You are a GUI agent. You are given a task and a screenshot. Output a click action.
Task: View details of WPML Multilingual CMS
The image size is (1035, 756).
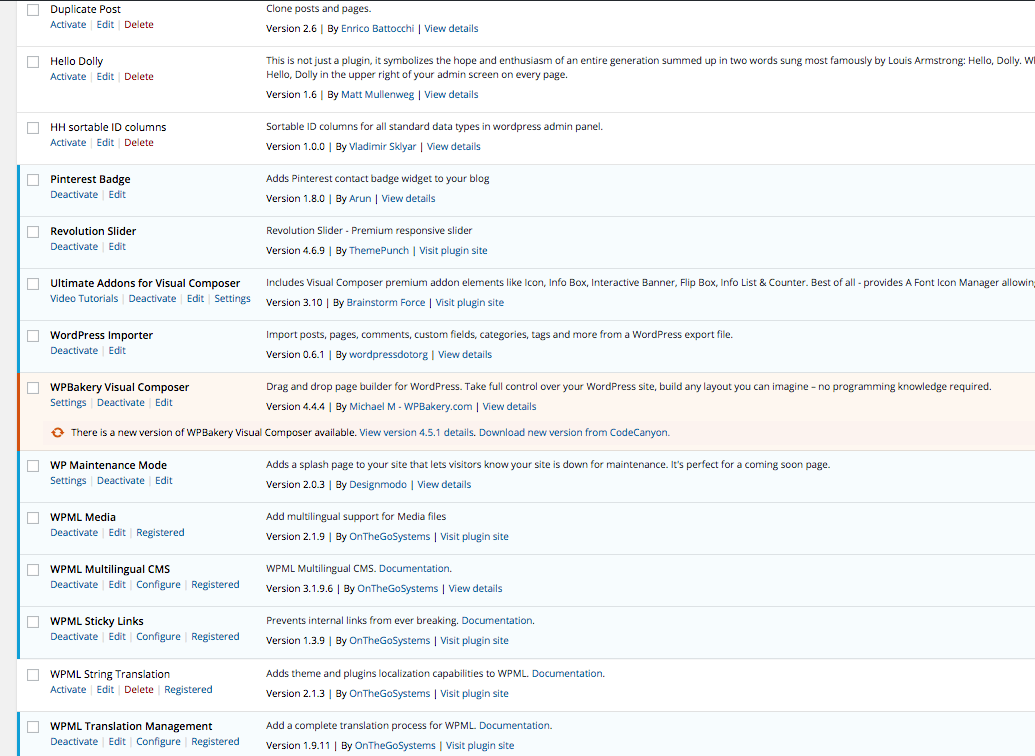pos(475,589)
